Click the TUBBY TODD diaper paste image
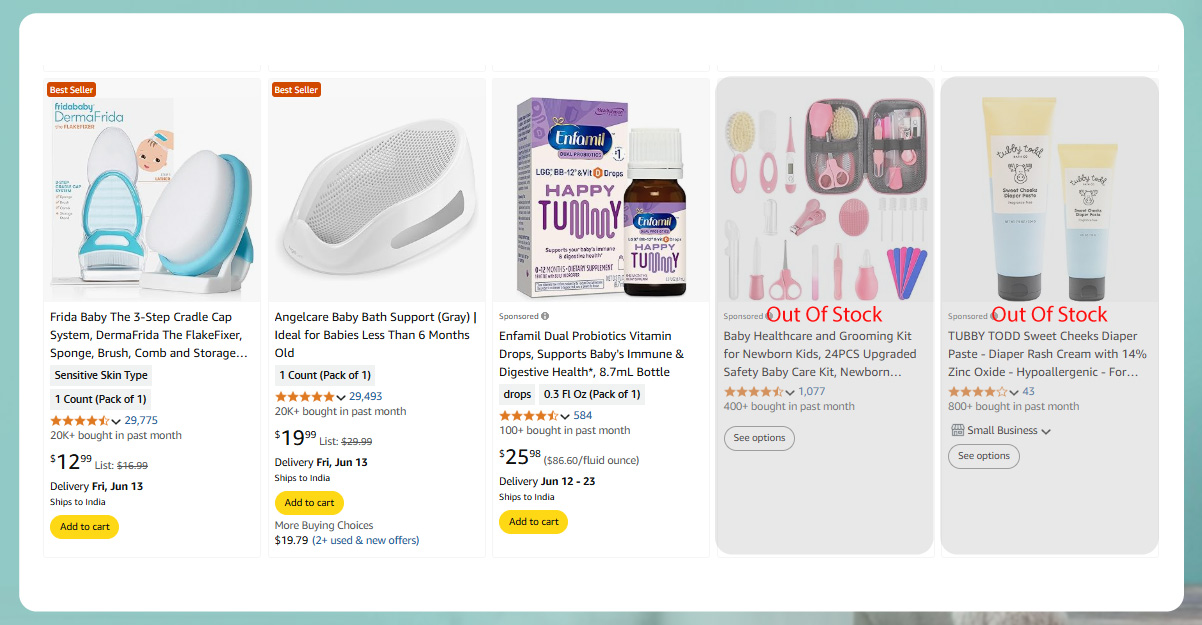 coord(1049,190)
